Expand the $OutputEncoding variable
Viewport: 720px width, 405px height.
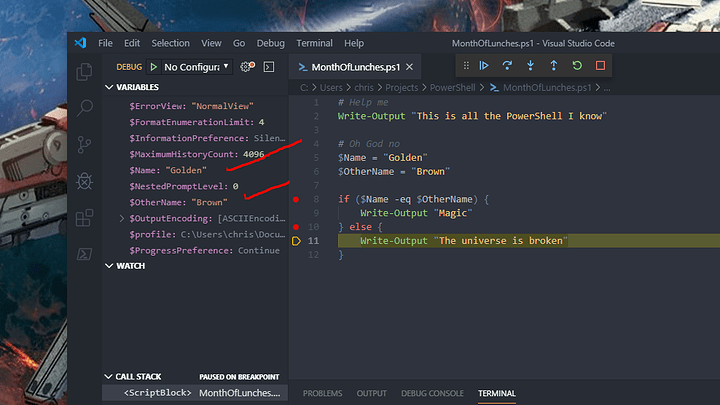point(122,219)
